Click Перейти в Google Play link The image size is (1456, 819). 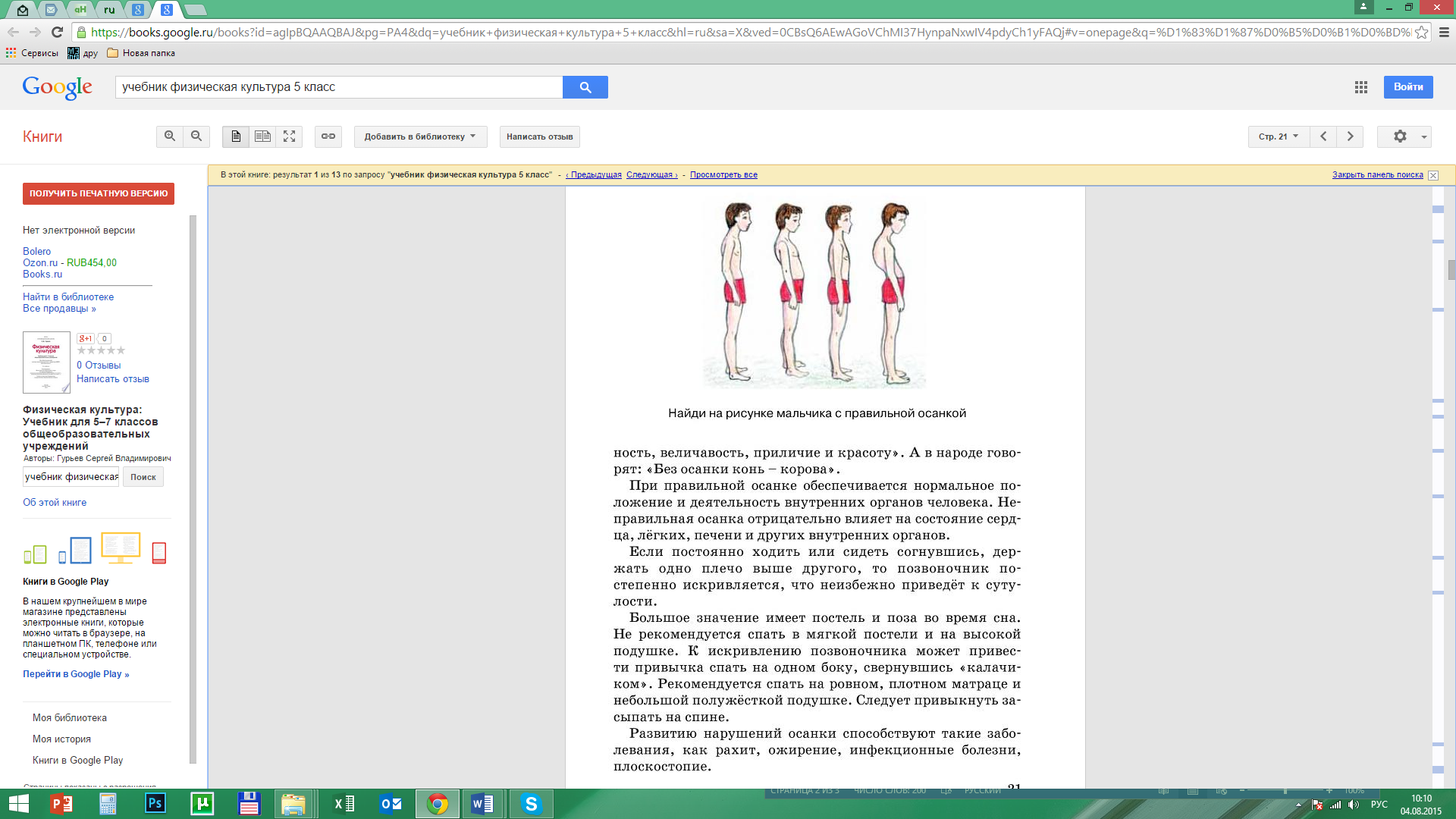pos(76,674)
